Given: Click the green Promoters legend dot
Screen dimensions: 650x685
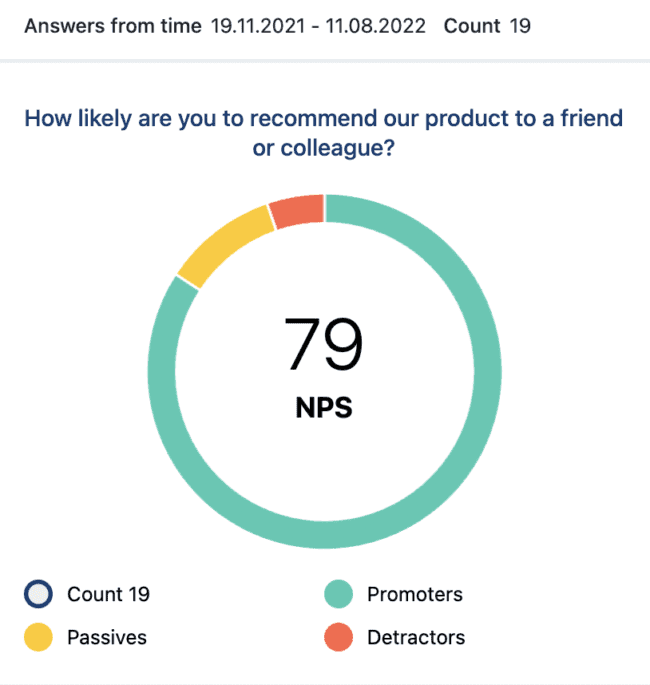Looking at the screenshot, I should coord(339,594).
